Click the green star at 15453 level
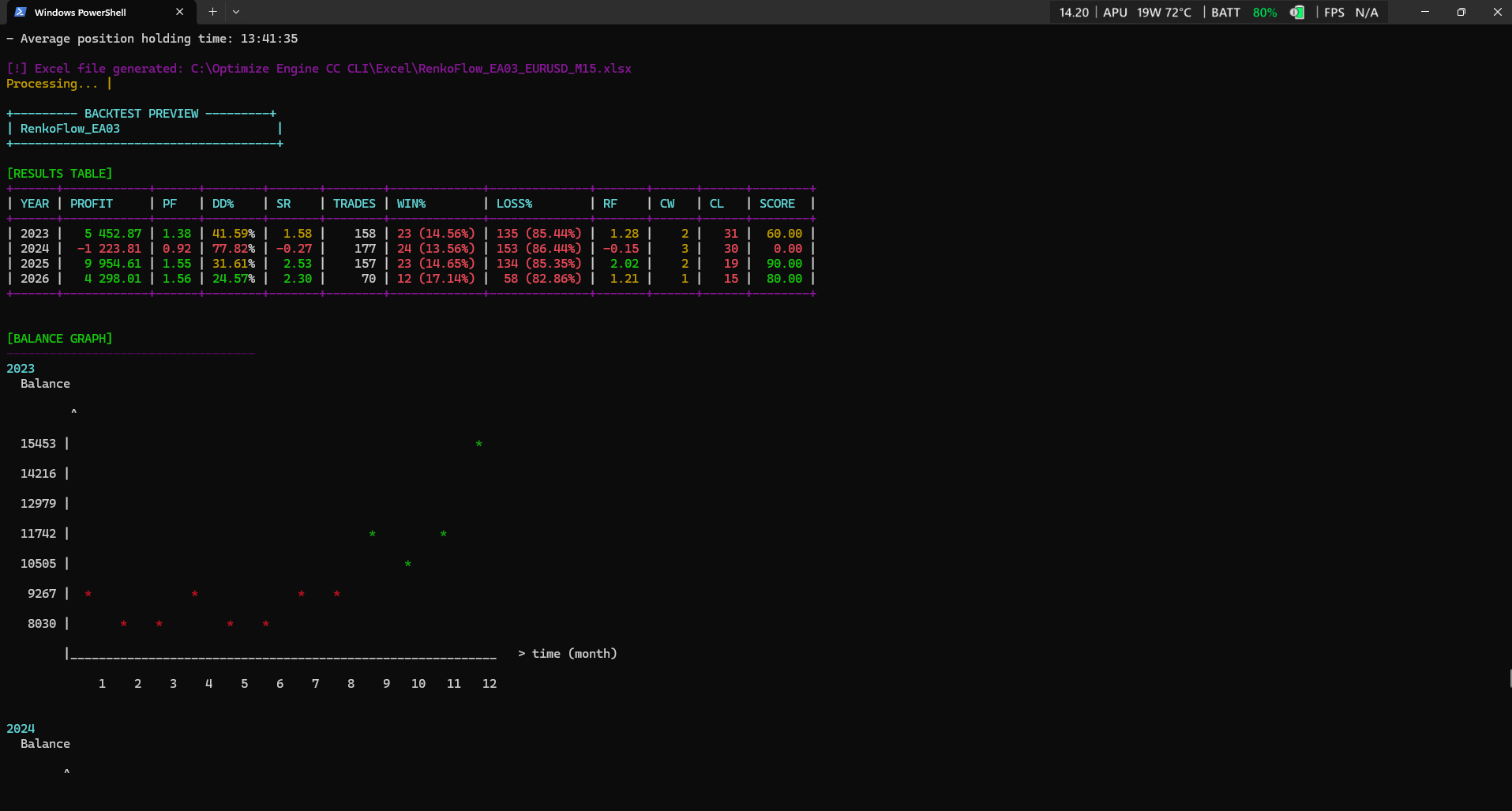The image size is (1512, 811). [479, 445]
